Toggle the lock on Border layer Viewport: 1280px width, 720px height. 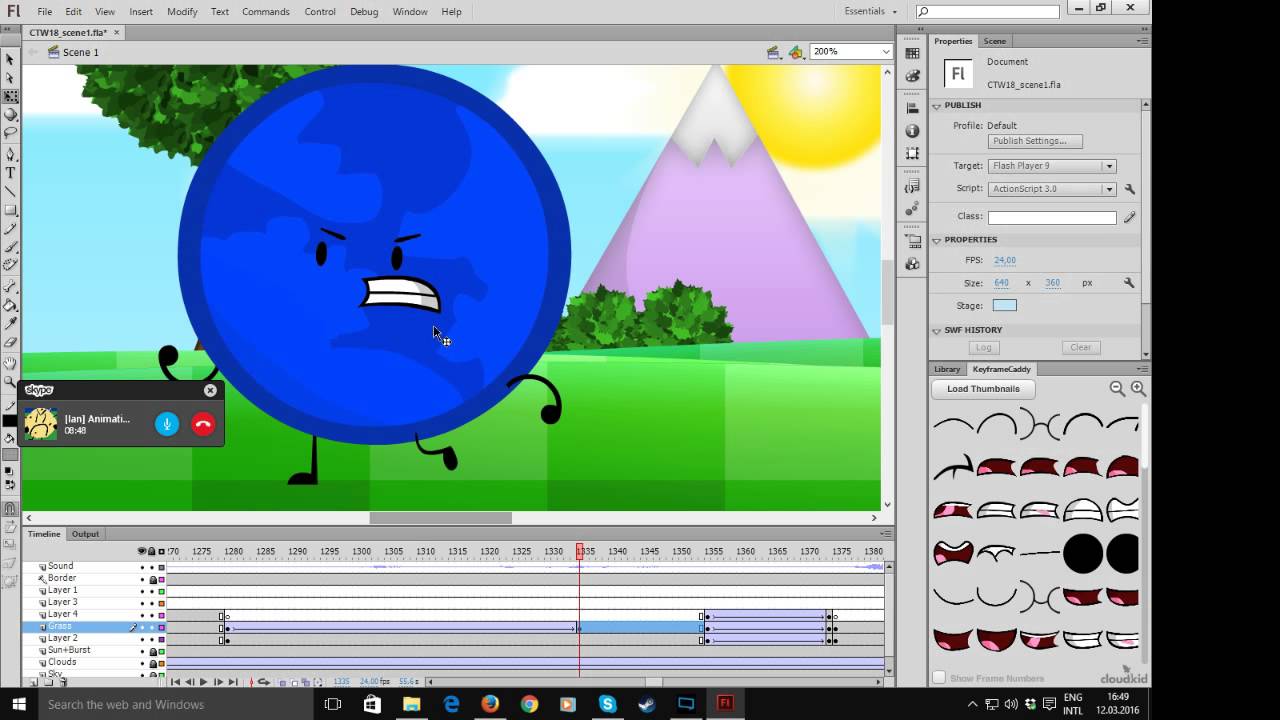click(x=152, y=579)
